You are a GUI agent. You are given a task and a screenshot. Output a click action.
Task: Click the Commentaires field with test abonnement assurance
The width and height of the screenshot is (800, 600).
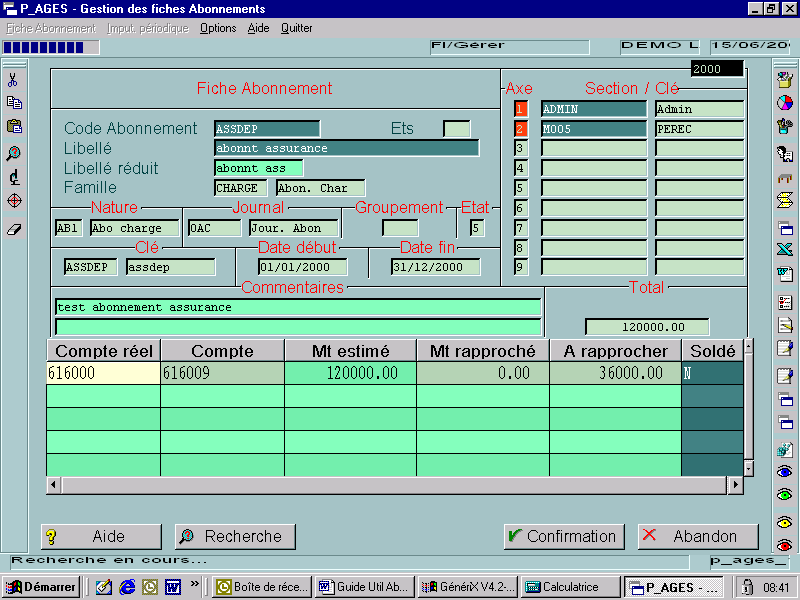click(x=298, y=307)
